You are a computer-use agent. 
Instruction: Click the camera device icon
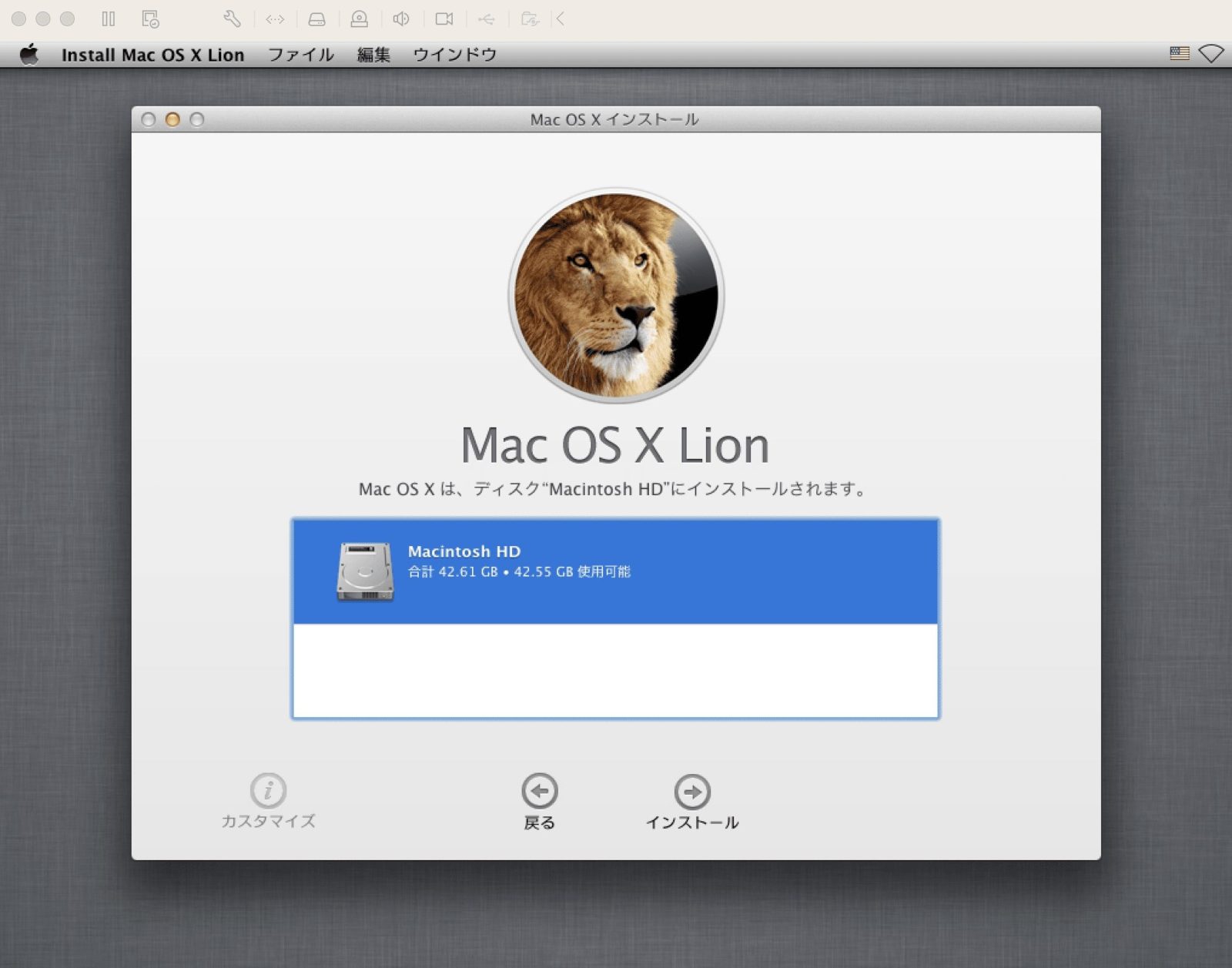444,18
